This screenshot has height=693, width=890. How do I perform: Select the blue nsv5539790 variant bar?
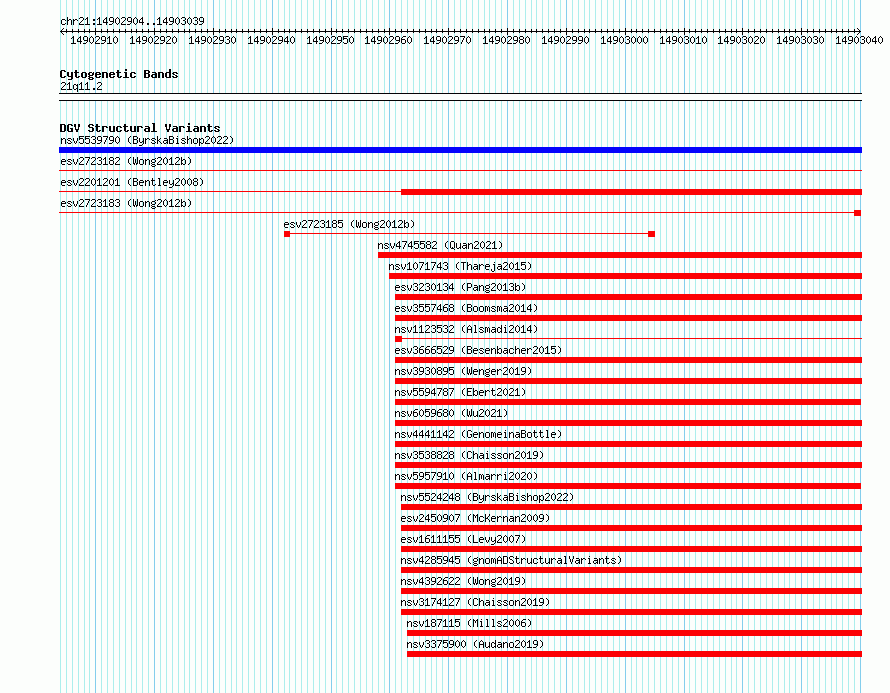460,150
